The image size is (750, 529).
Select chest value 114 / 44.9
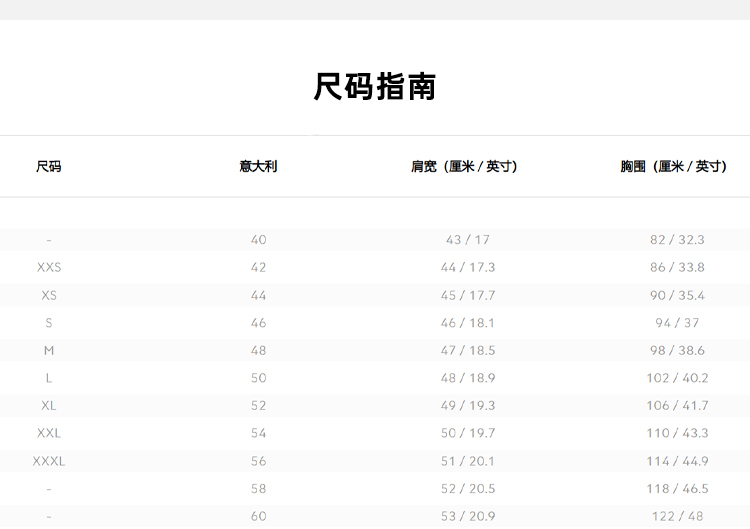point(677,462)
